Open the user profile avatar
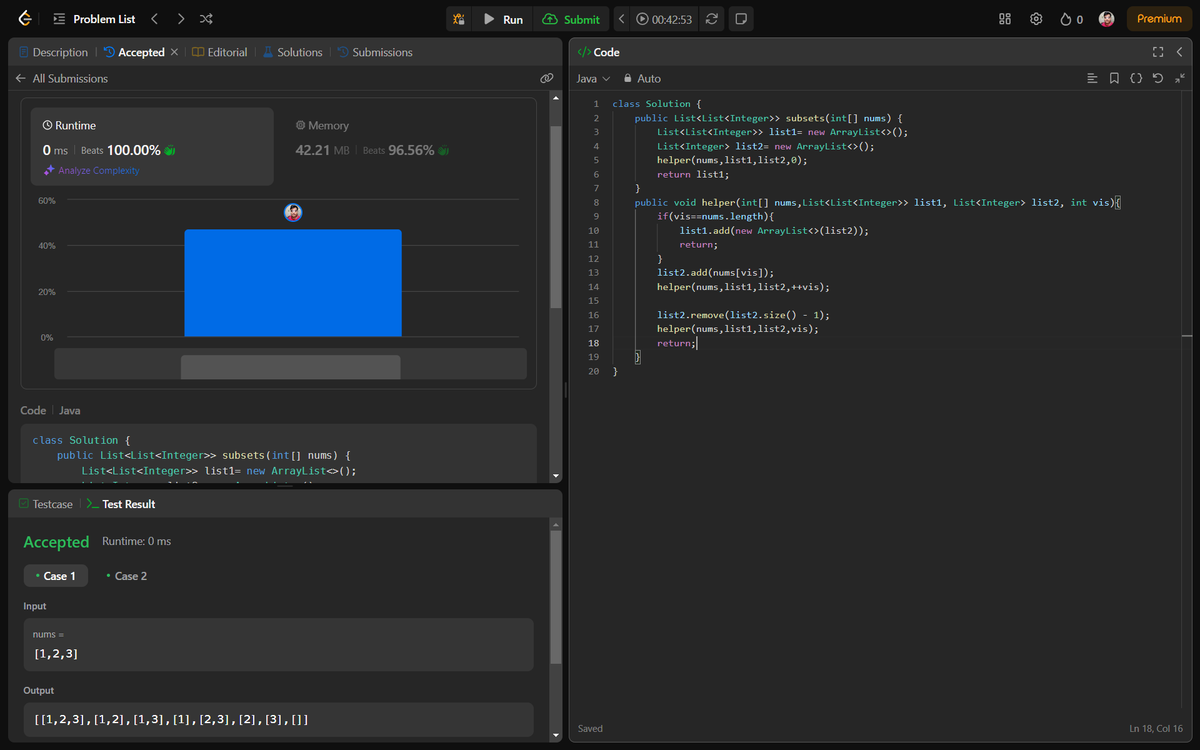The image size is (1200, 750). tap(1107, 19)
